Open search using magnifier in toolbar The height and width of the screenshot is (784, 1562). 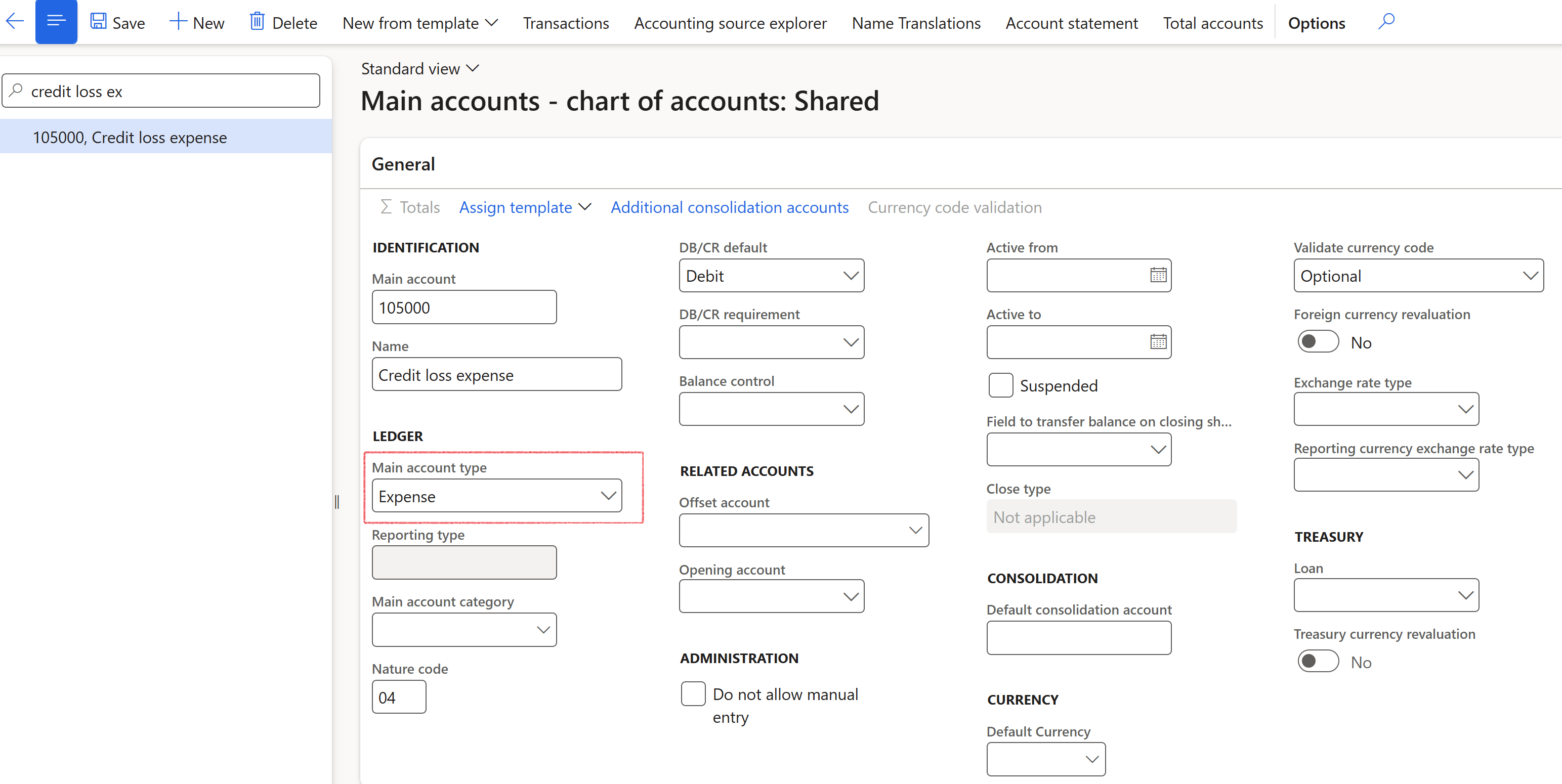1386,22
